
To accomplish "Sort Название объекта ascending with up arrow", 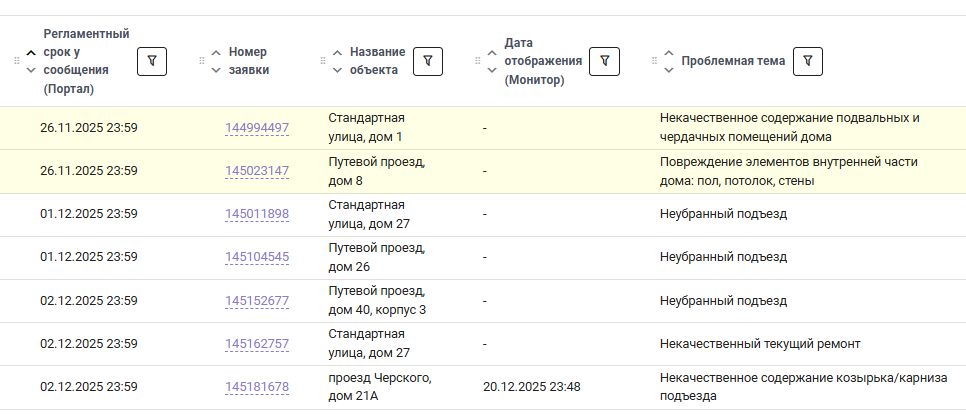I will (x=337, y=53).
